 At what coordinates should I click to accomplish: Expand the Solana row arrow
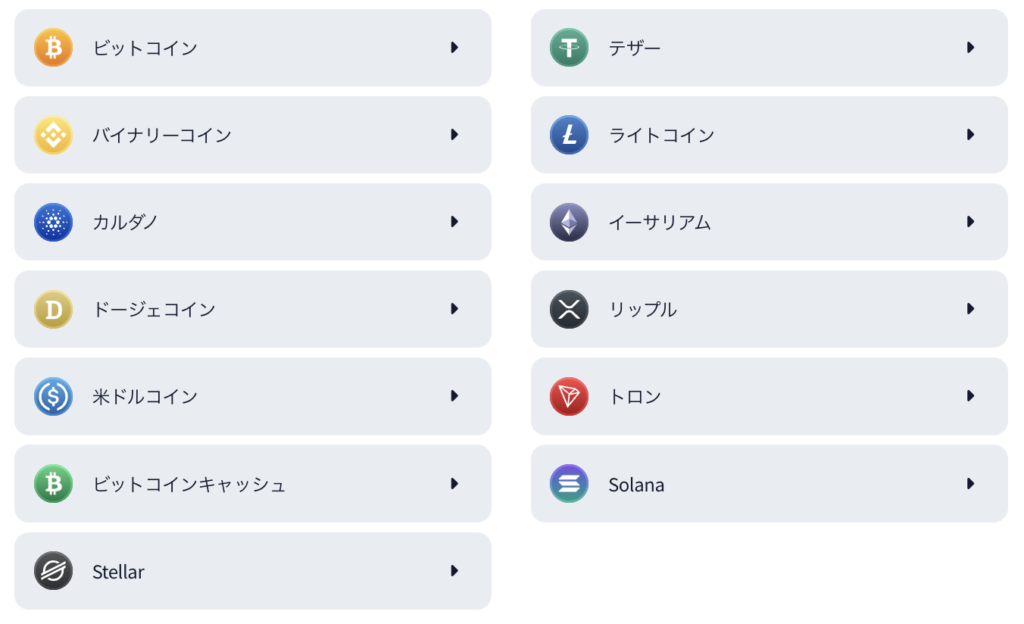tap(970, 484)
